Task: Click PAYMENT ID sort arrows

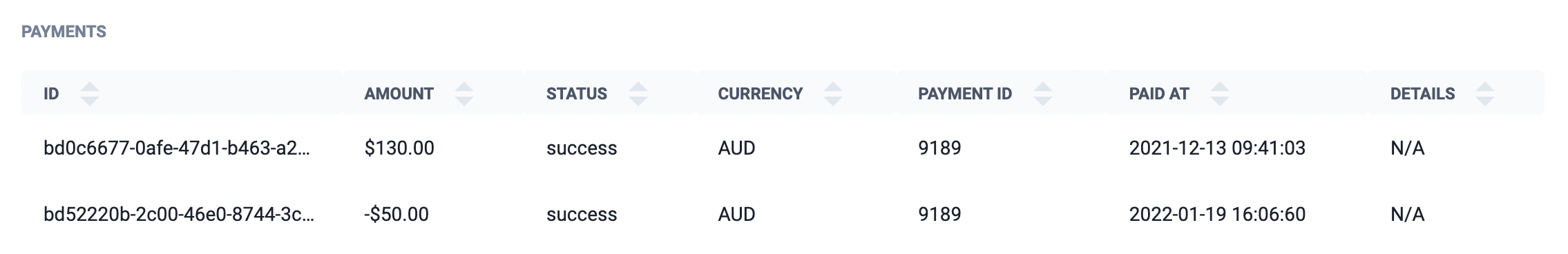Action: pos(1043,94)
